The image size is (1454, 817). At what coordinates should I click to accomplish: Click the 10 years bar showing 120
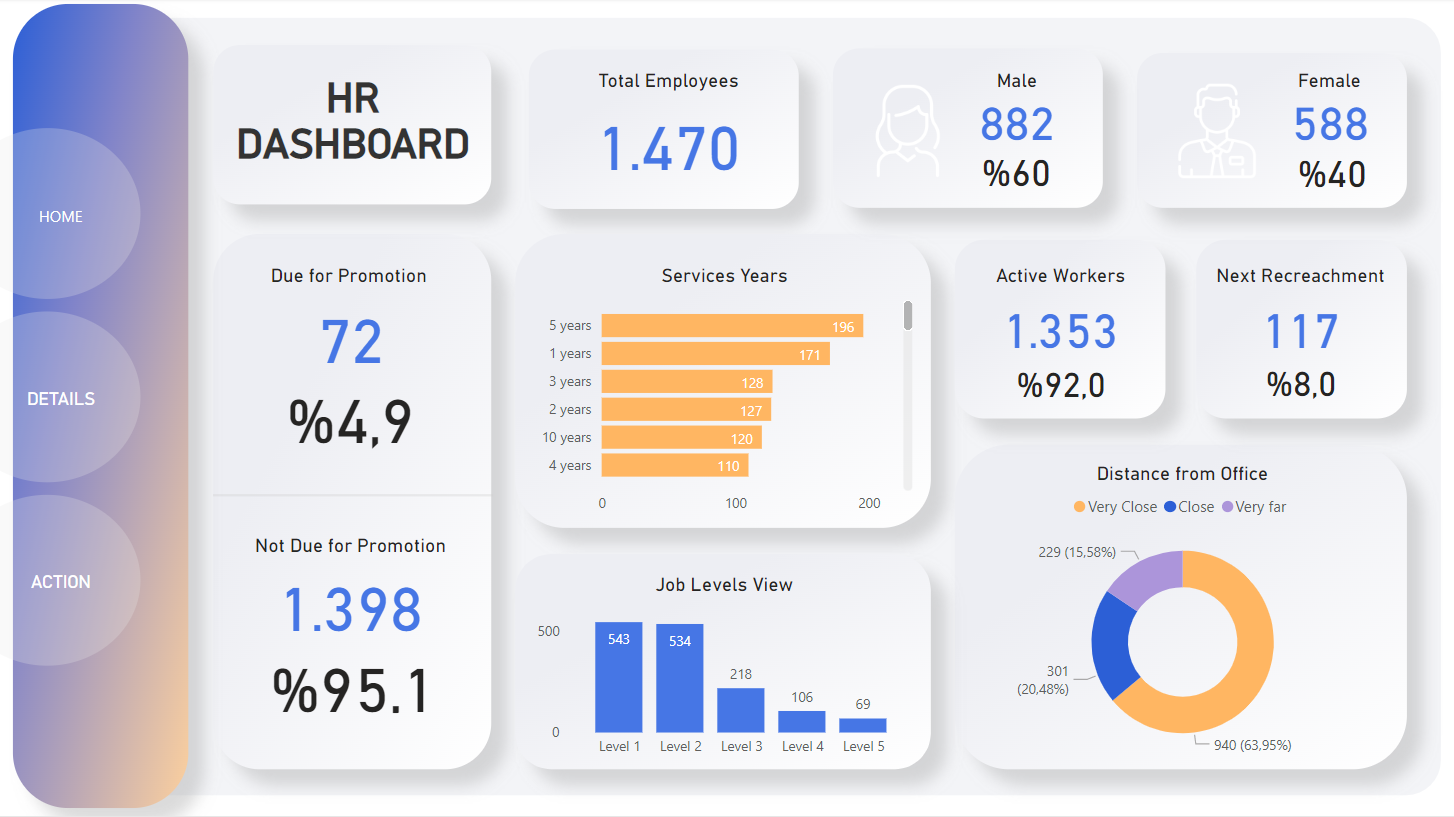[680, 438]
